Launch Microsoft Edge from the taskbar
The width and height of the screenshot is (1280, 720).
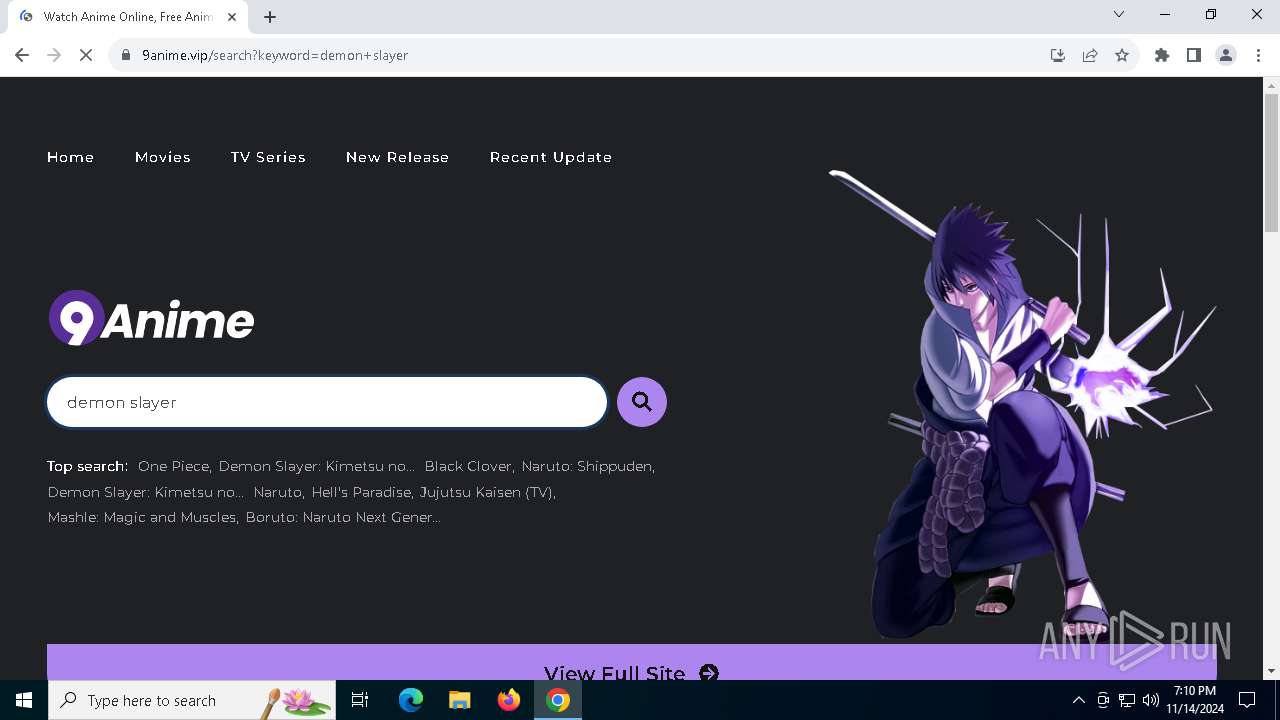point(411,700)
